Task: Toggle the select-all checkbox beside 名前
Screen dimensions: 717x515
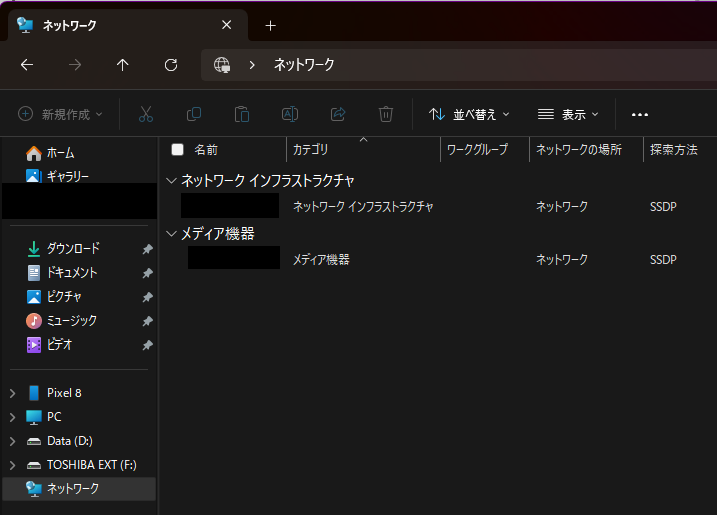Action: pos(178,150)
